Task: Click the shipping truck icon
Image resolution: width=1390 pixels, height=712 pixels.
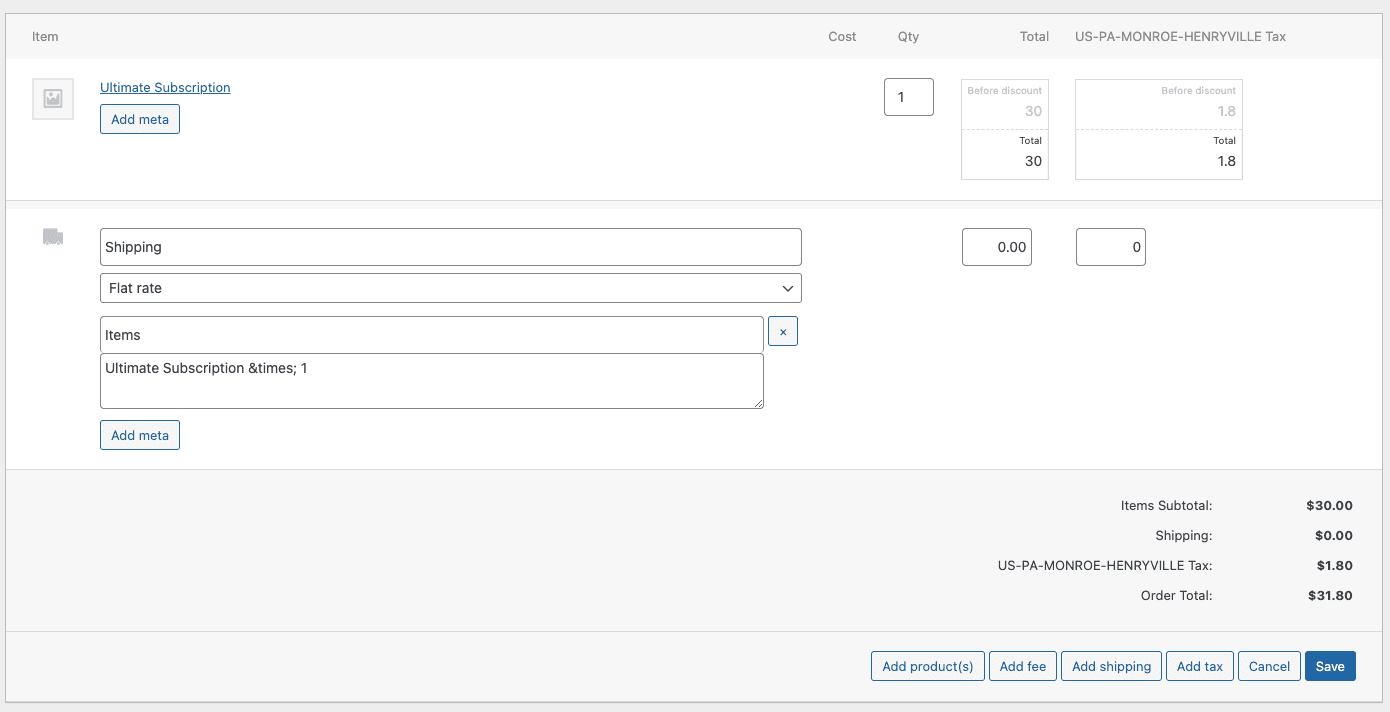Action: click(52, 236)
